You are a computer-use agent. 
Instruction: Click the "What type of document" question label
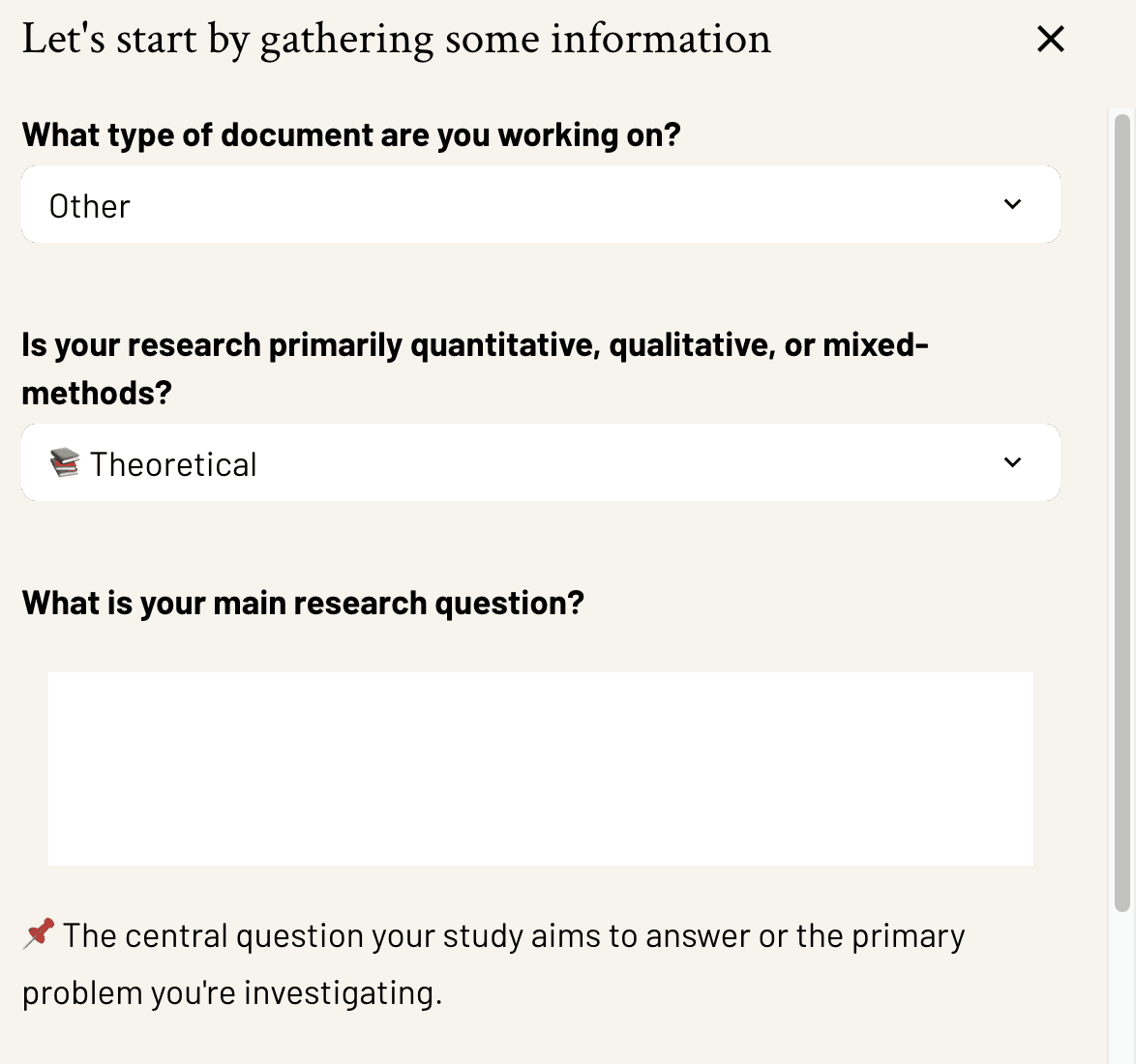point(351,135)
